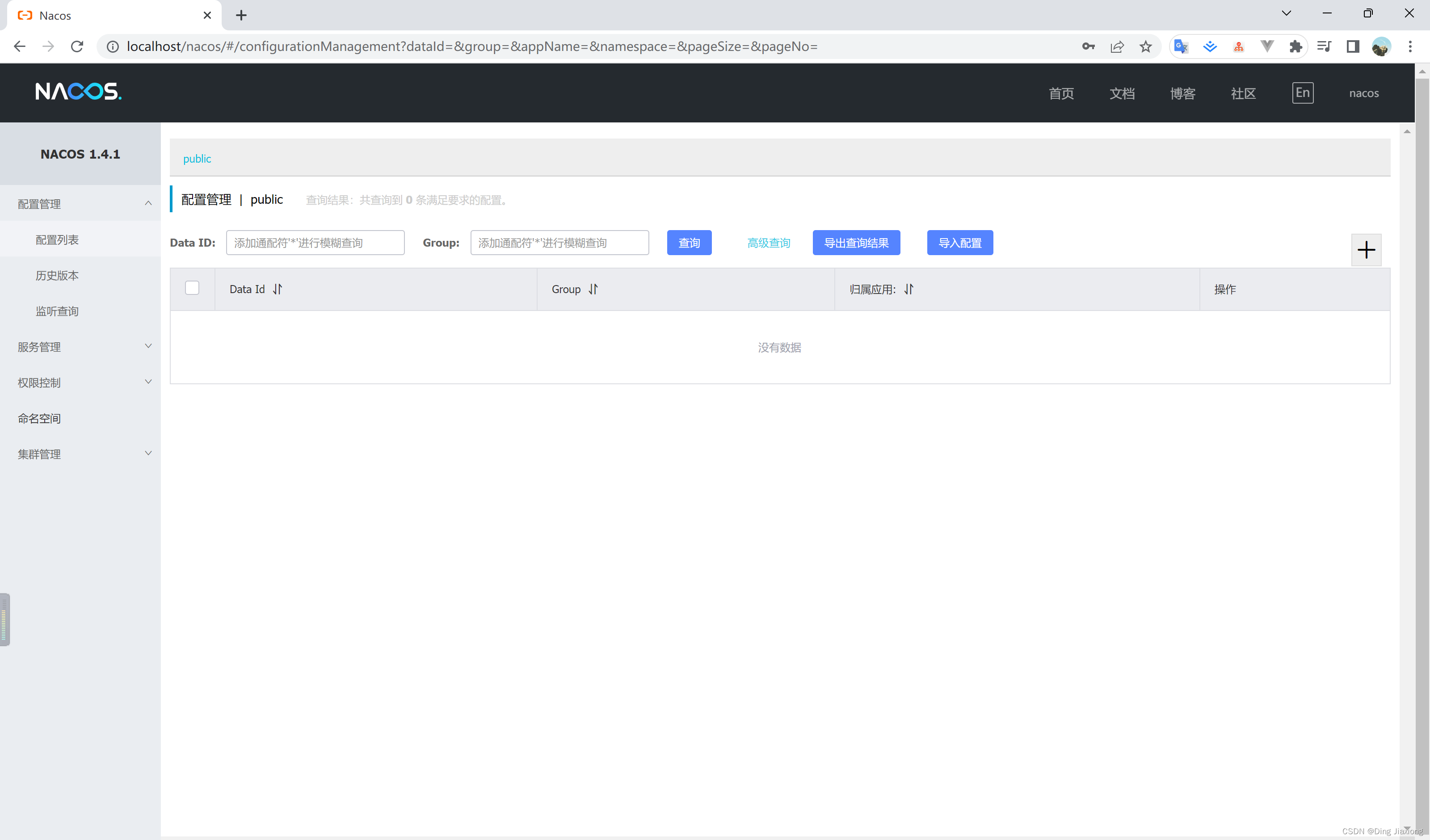Bookmark this page with star icon

coord(1146,46)
